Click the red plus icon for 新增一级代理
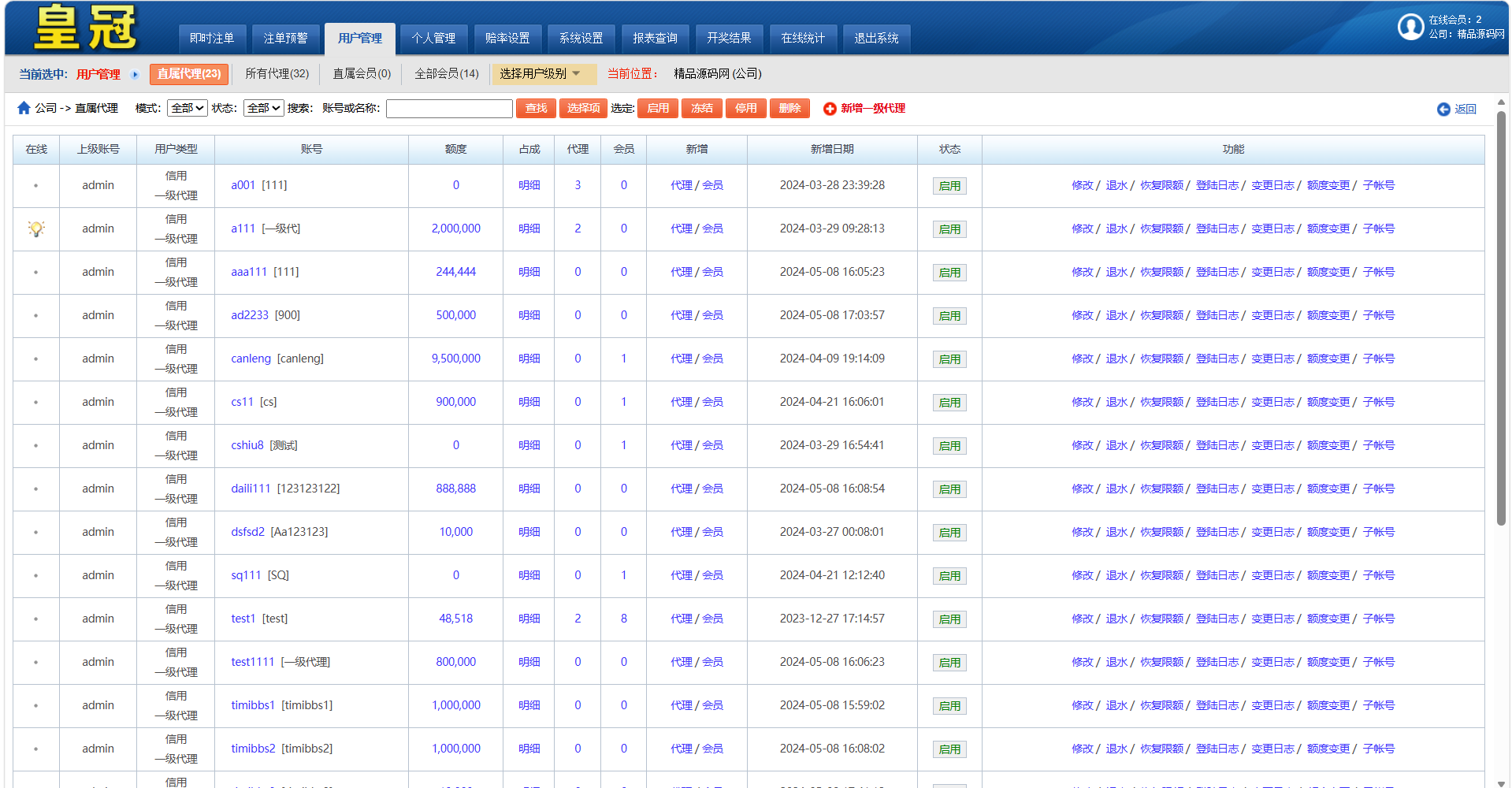This screenshot has width=1512, height=788. pos(829,109)
